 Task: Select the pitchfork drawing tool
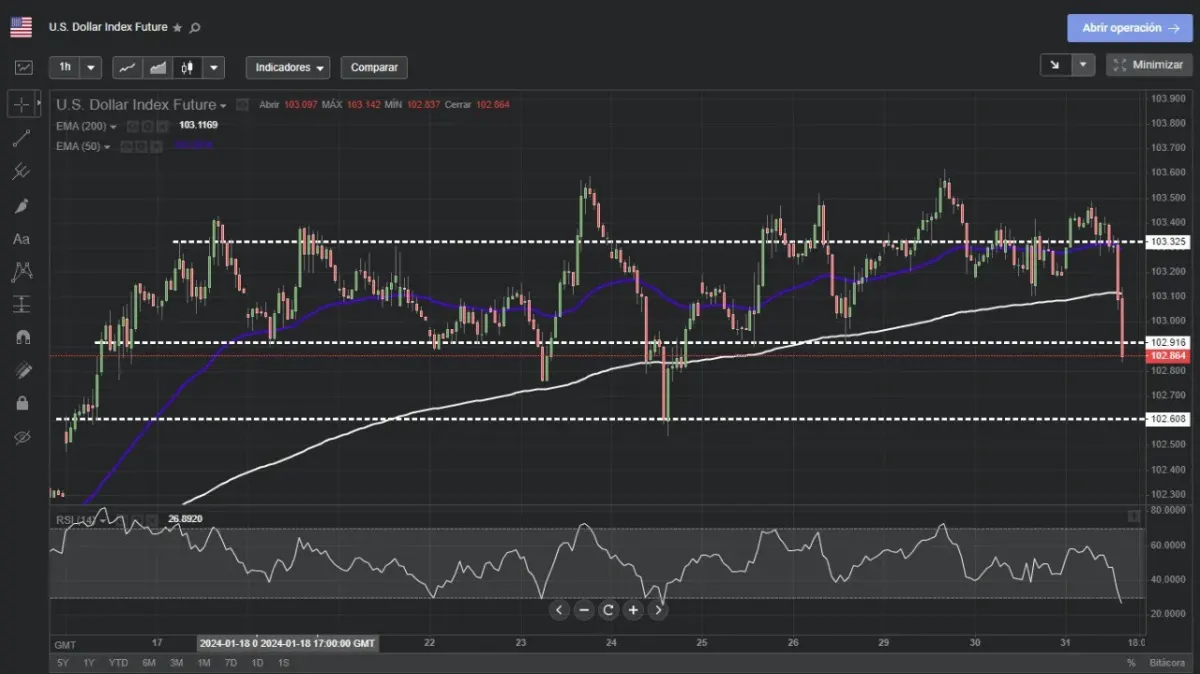click(x=22, y=171)
